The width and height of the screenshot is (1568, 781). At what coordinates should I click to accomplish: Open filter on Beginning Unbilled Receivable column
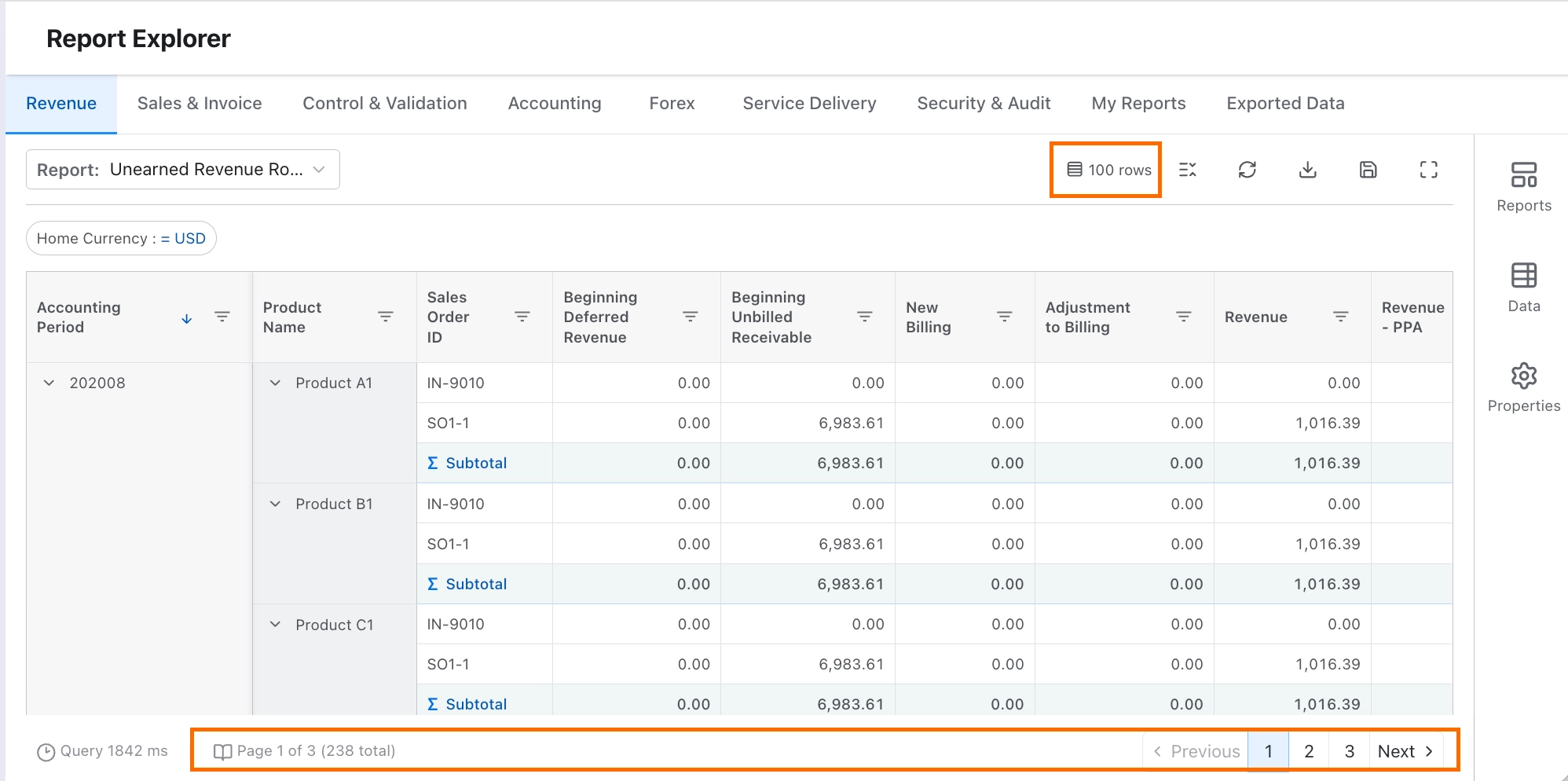click(865, 317)
